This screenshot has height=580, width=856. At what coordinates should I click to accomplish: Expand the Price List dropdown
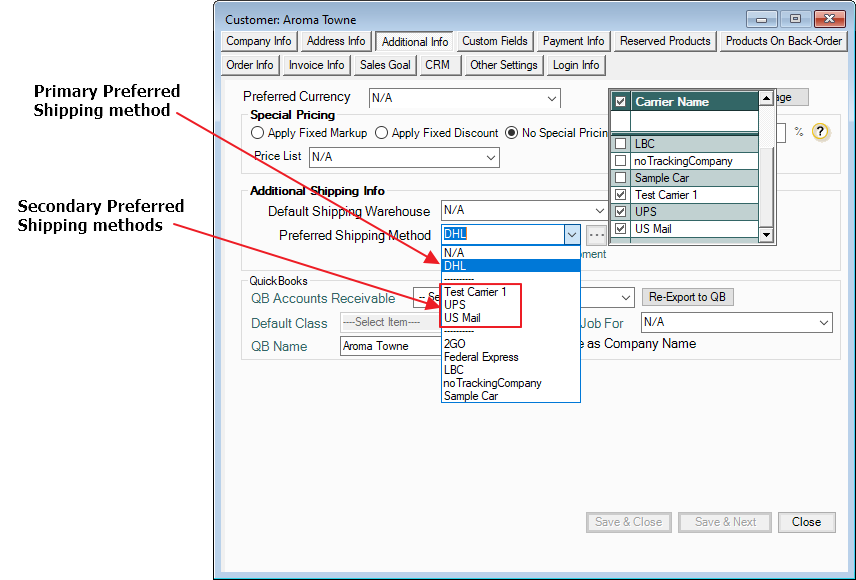[x=490, y=157]
